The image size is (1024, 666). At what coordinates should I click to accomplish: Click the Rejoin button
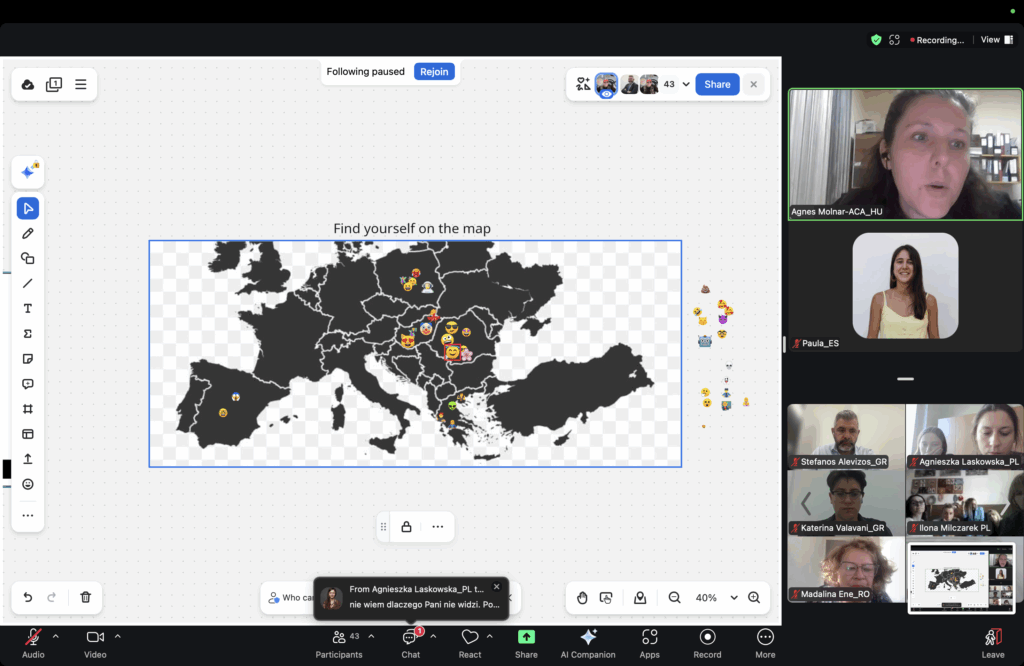coord(434,72)
